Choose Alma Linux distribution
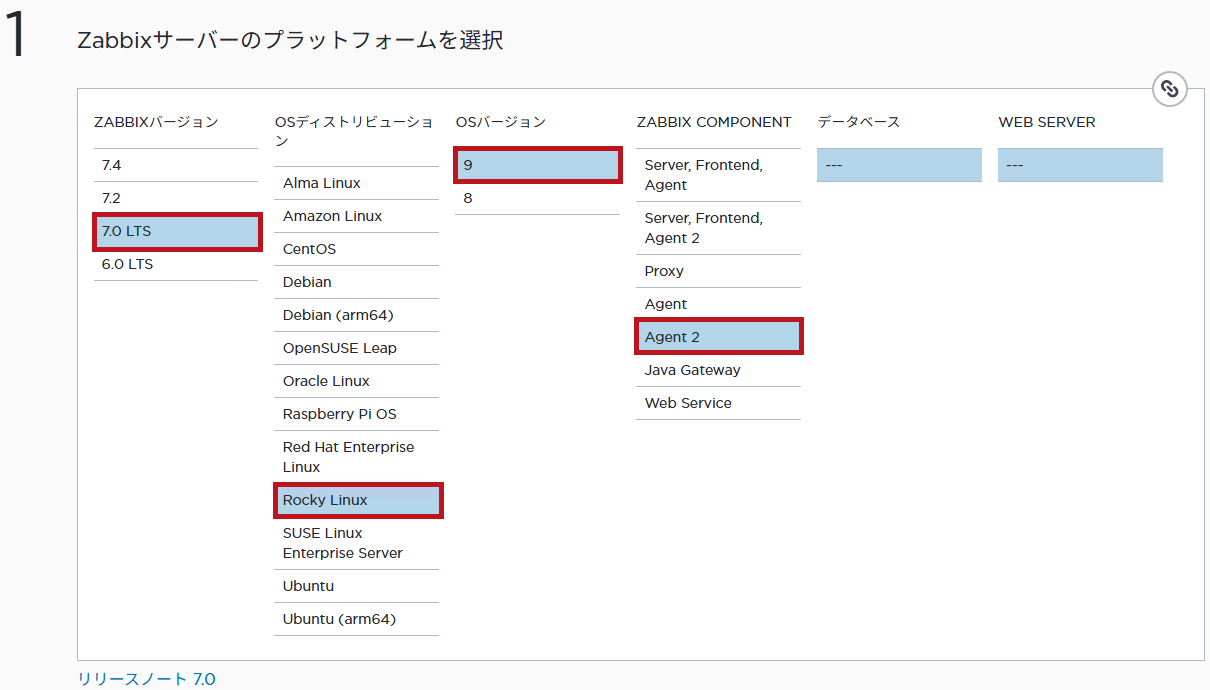Image resolution: width=1210 pixels, height=690 pixels. coord(357,183)
